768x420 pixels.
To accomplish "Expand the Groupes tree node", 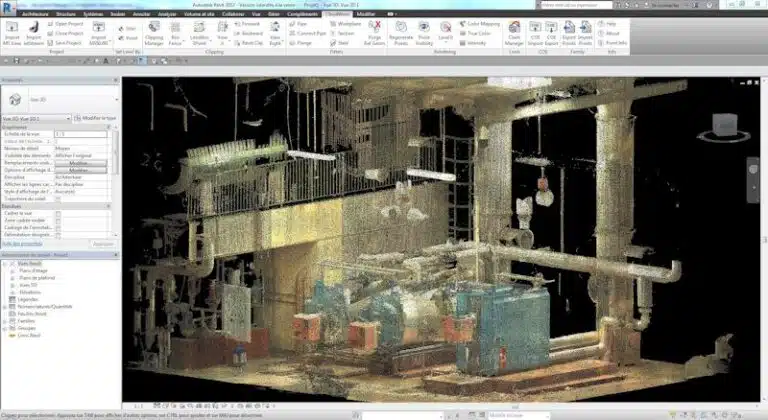I will 5,327.
